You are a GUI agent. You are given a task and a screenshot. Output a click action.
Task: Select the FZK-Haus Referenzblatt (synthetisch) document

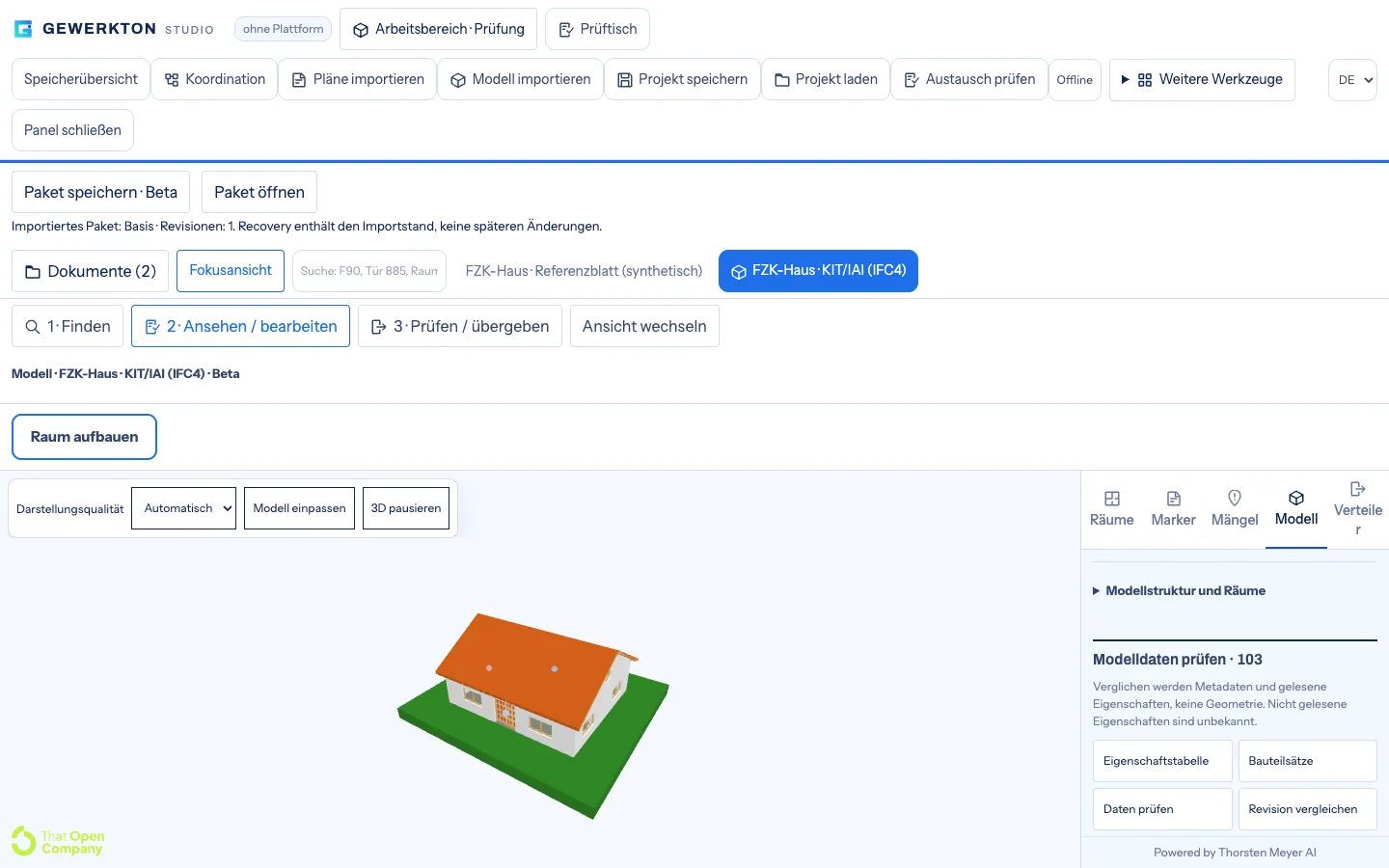tap(584, 271)
